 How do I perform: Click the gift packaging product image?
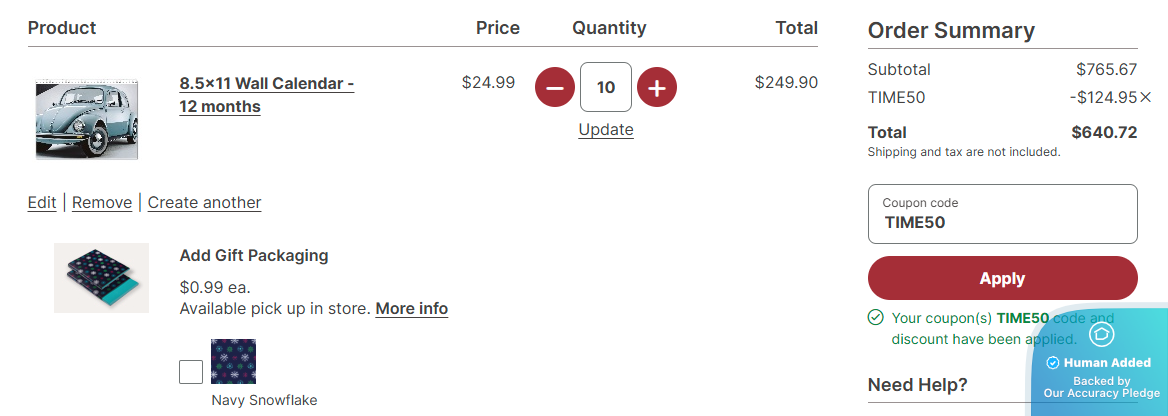coord(101,277)
